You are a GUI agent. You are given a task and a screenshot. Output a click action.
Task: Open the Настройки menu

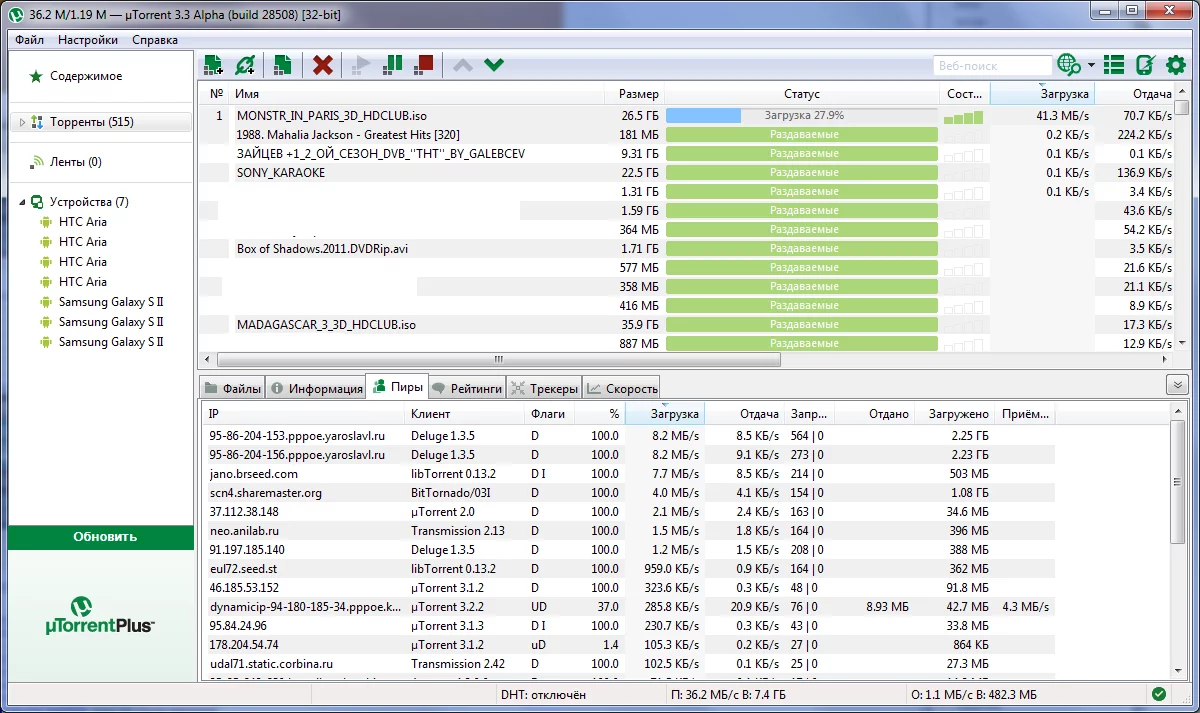pyautogui.click(x=87, y=40)
